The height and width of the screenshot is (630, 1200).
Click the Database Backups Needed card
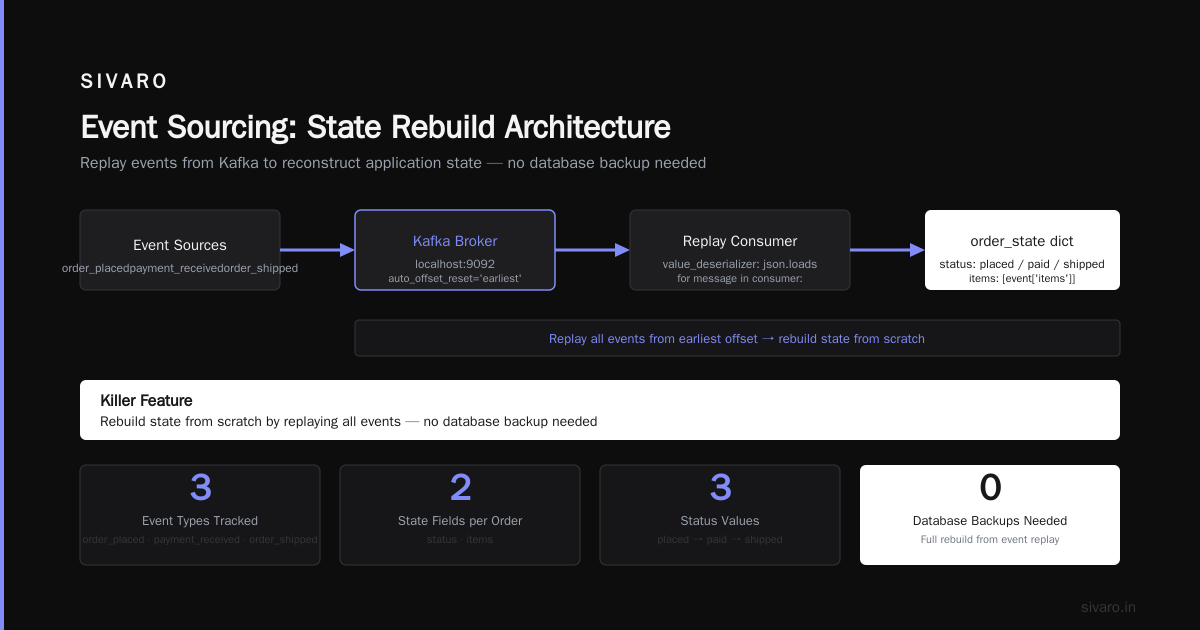coord(990,515)
